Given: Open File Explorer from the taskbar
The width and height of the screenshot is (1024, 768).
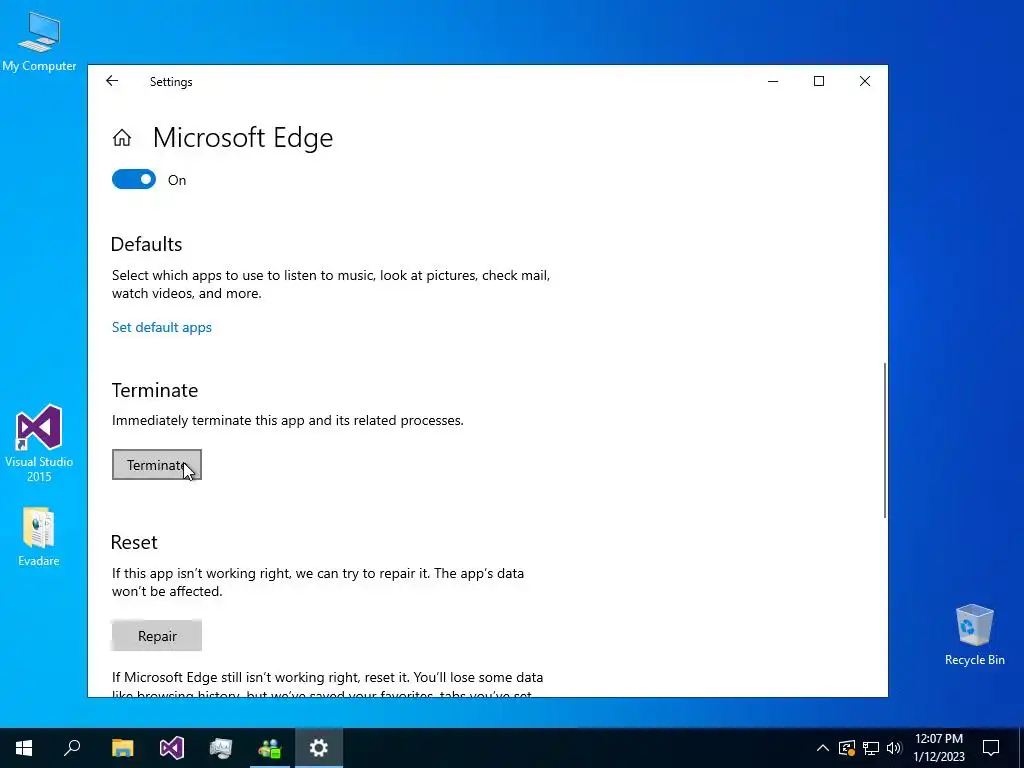Looking at the screenshot, I should point(122,748).
